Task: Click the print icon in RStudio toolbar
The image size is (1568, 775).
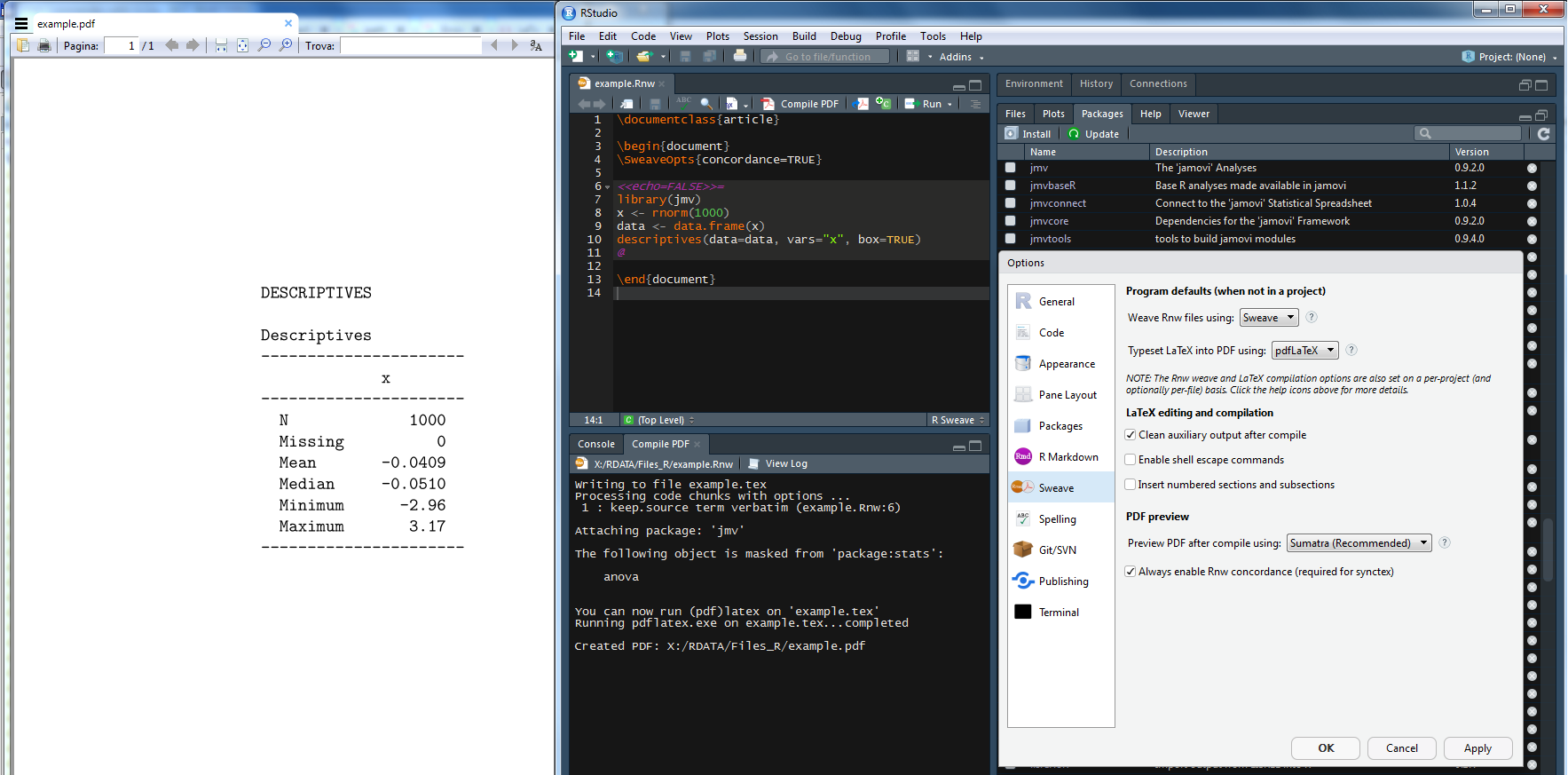Action: click(740, 56)
